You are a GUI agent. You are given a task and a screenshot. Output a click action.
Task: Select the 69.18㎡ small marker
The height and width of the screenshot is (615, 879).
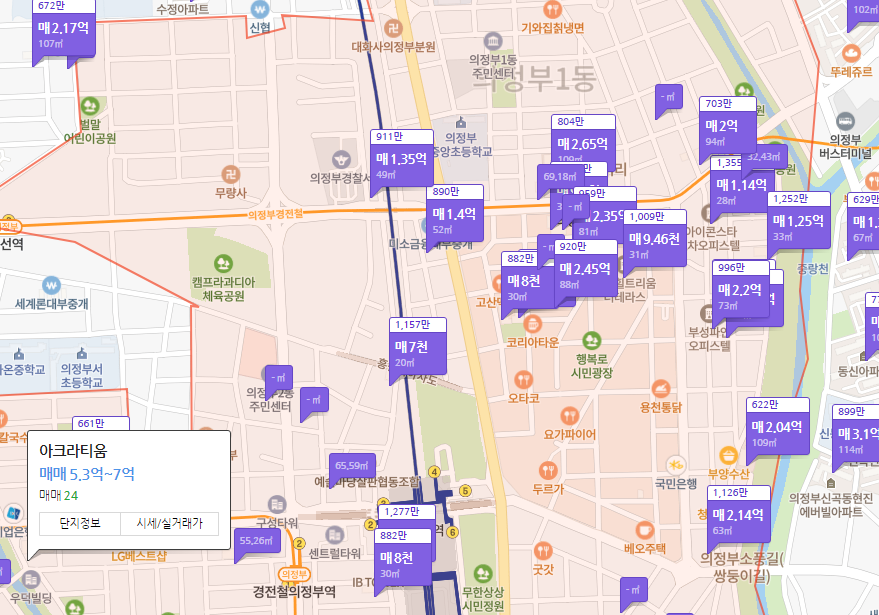coord(560,177)
